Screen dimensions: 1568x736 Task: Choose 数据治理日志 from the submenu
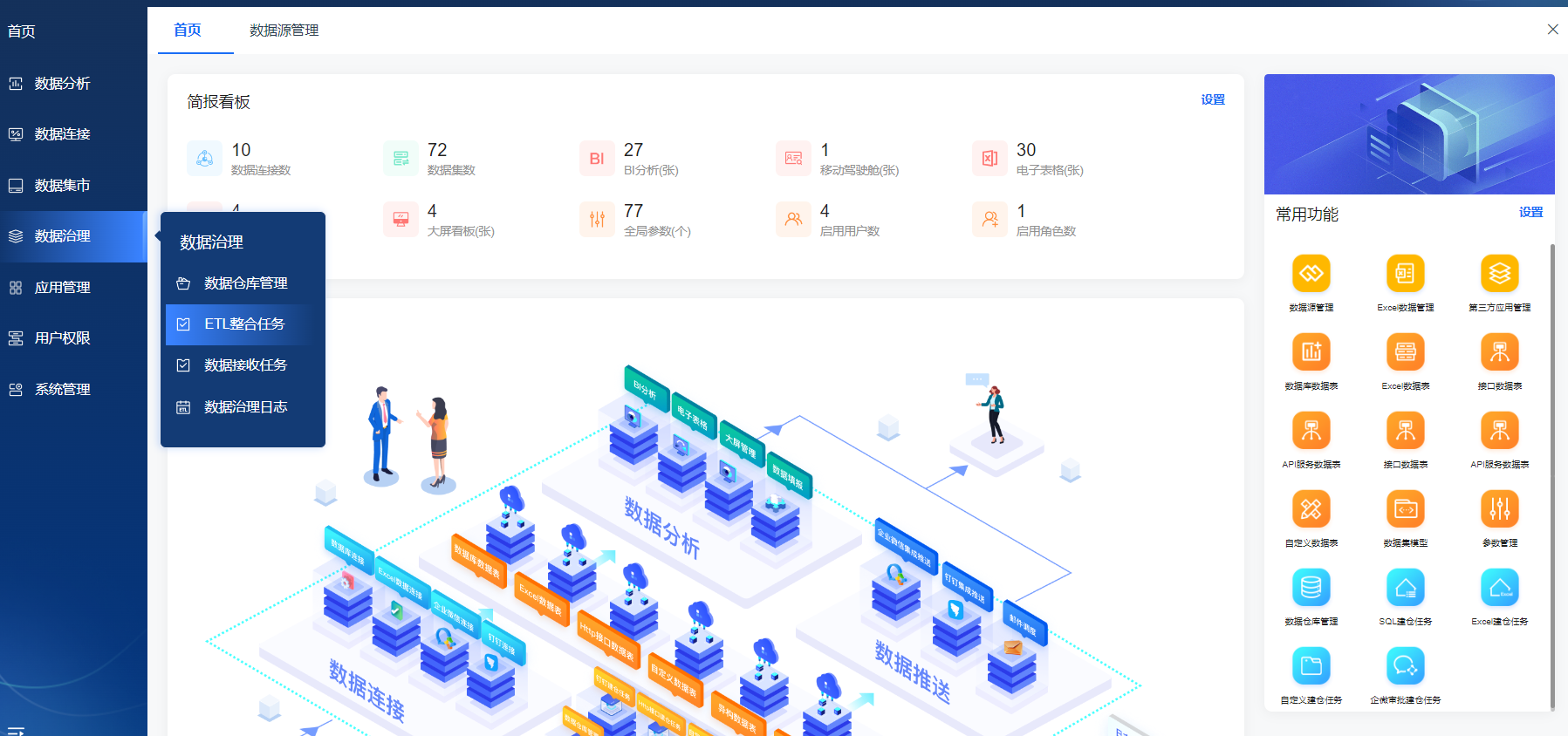pos(243,407)
